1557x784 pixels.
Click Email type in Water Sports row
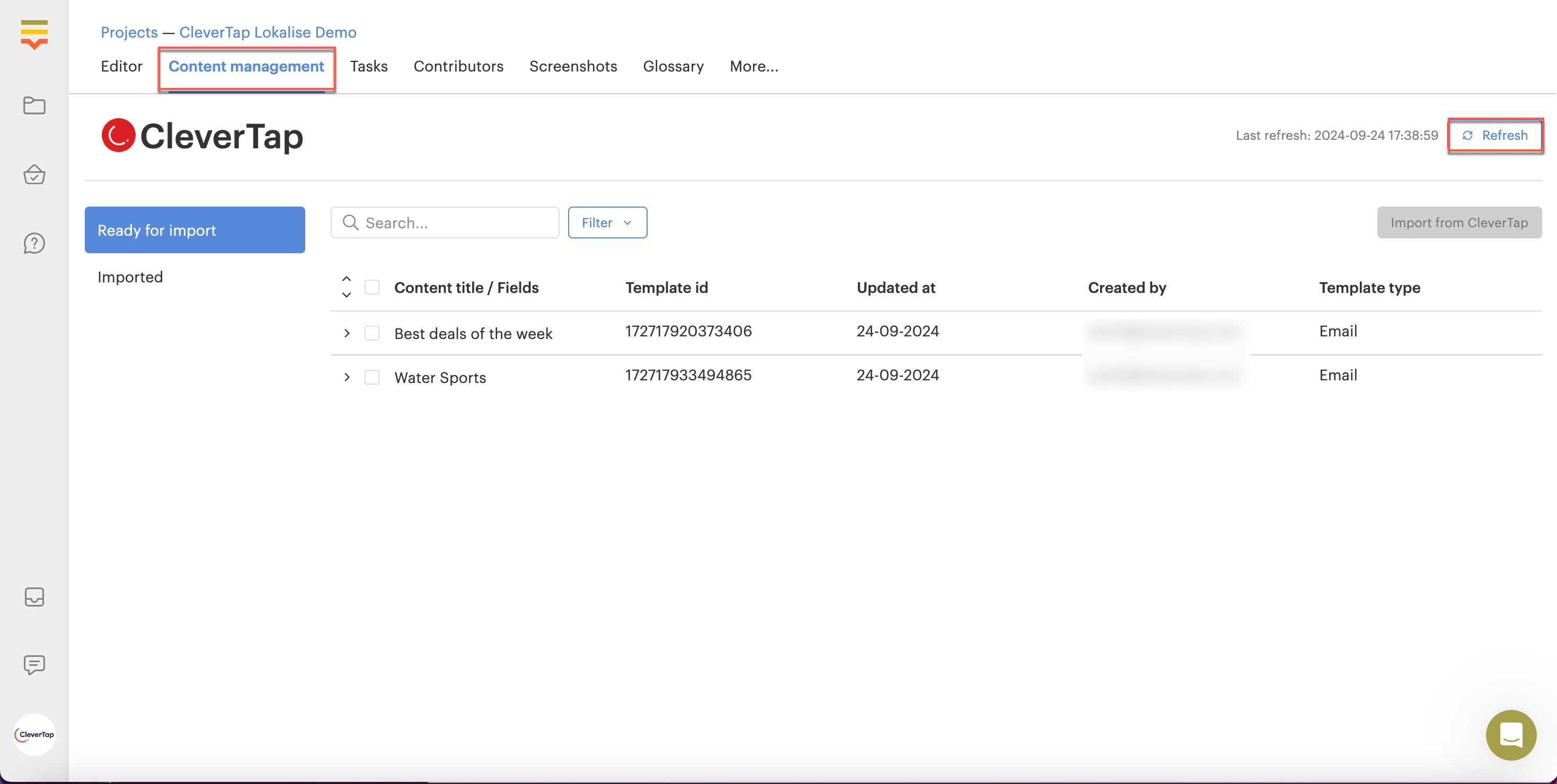tap(1338, 375)
